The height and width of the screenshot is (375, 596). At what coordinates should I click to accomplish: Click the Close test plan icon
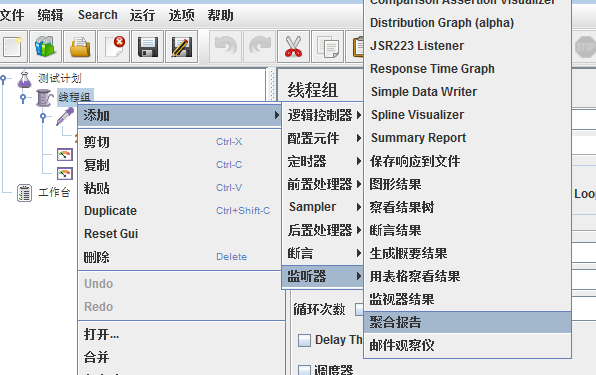[114, 47]
